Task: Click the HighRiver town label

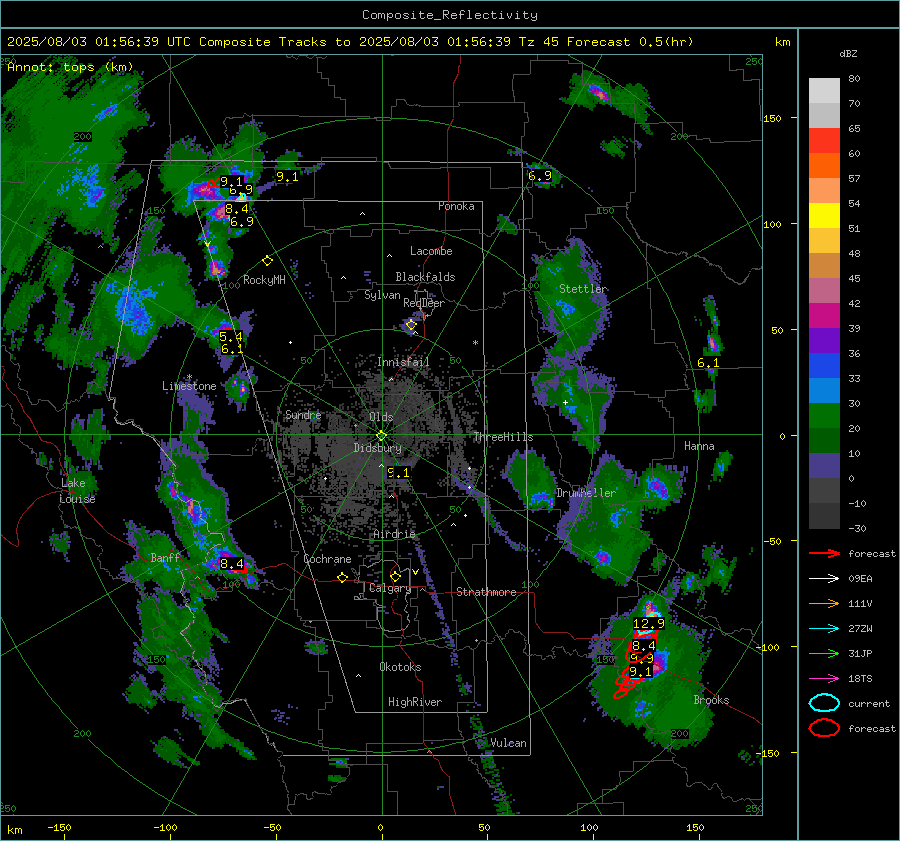Action: 415,702
